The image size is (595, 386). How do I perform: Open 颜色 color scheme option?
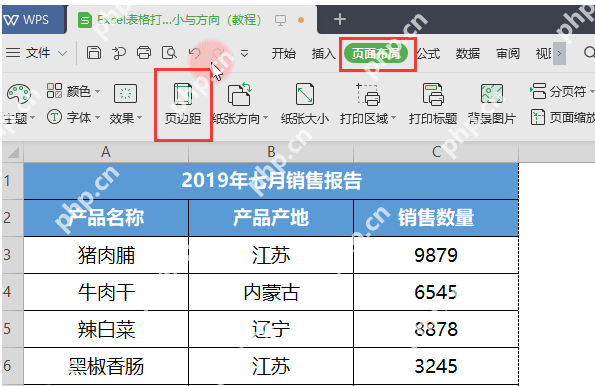(73, 91)
